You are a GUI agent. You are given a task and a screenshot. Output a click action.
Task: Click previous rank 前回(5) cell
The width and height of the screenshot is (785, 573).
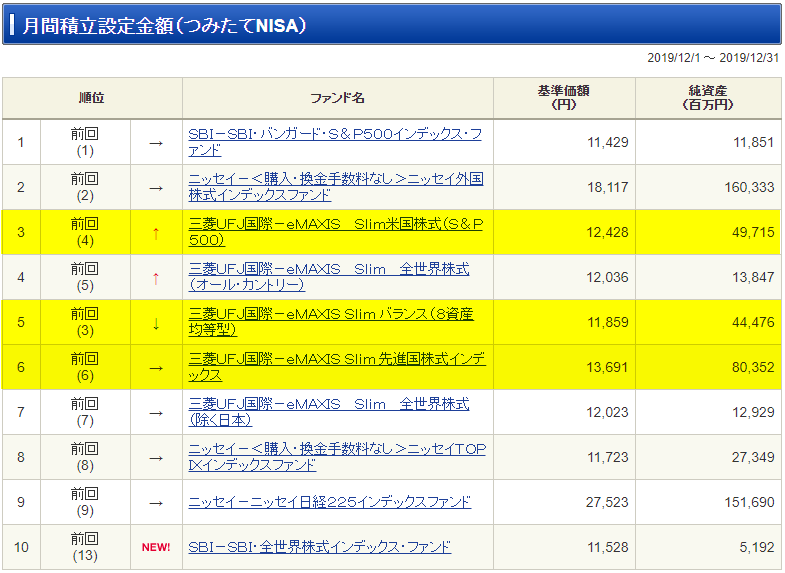tap(85, 277)
